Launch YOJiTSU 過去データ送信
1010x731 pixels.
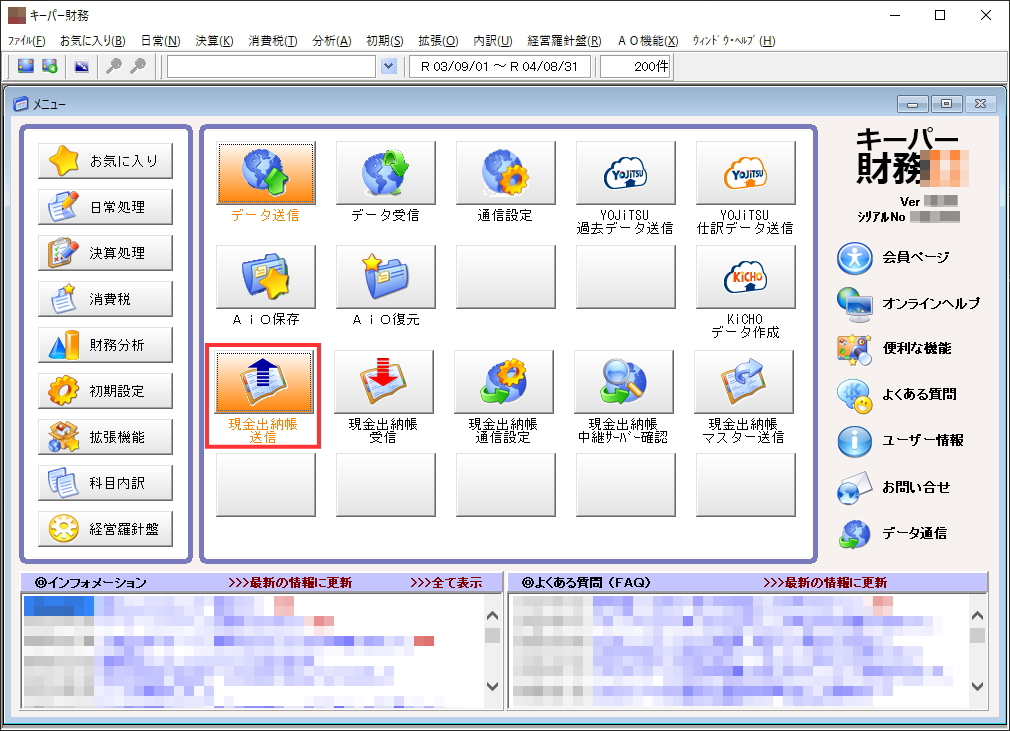(x=625, y=173)
